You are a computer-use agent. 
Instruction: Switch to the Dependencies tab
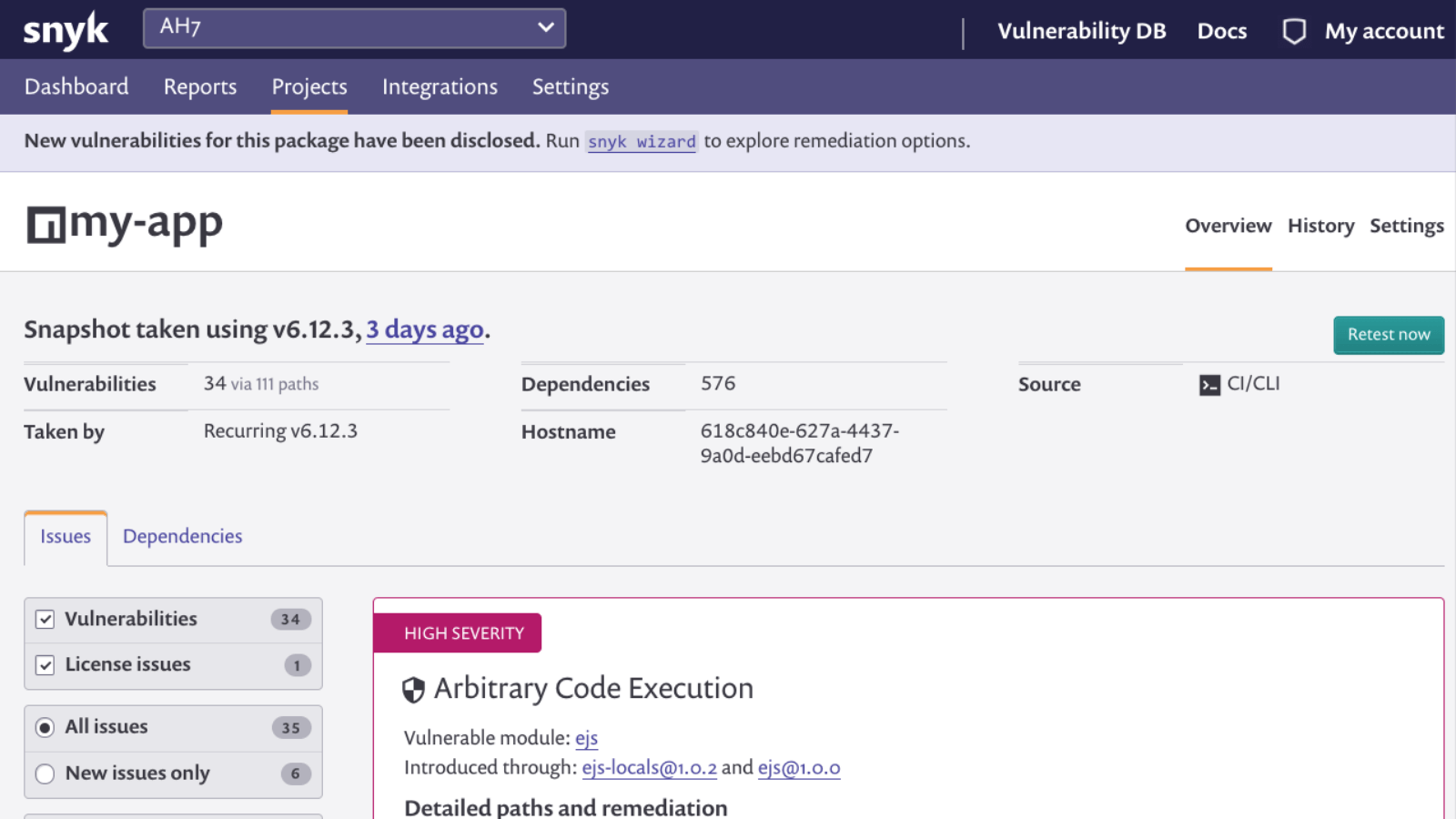pyautogui.click(x=182, y=537)
